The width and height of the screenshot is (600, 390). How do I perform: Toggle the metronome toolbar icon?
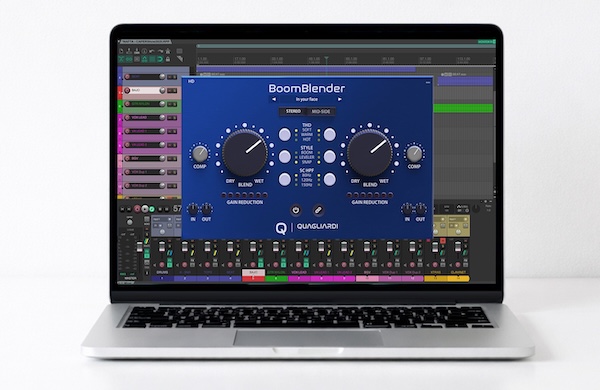click(168, 51)
